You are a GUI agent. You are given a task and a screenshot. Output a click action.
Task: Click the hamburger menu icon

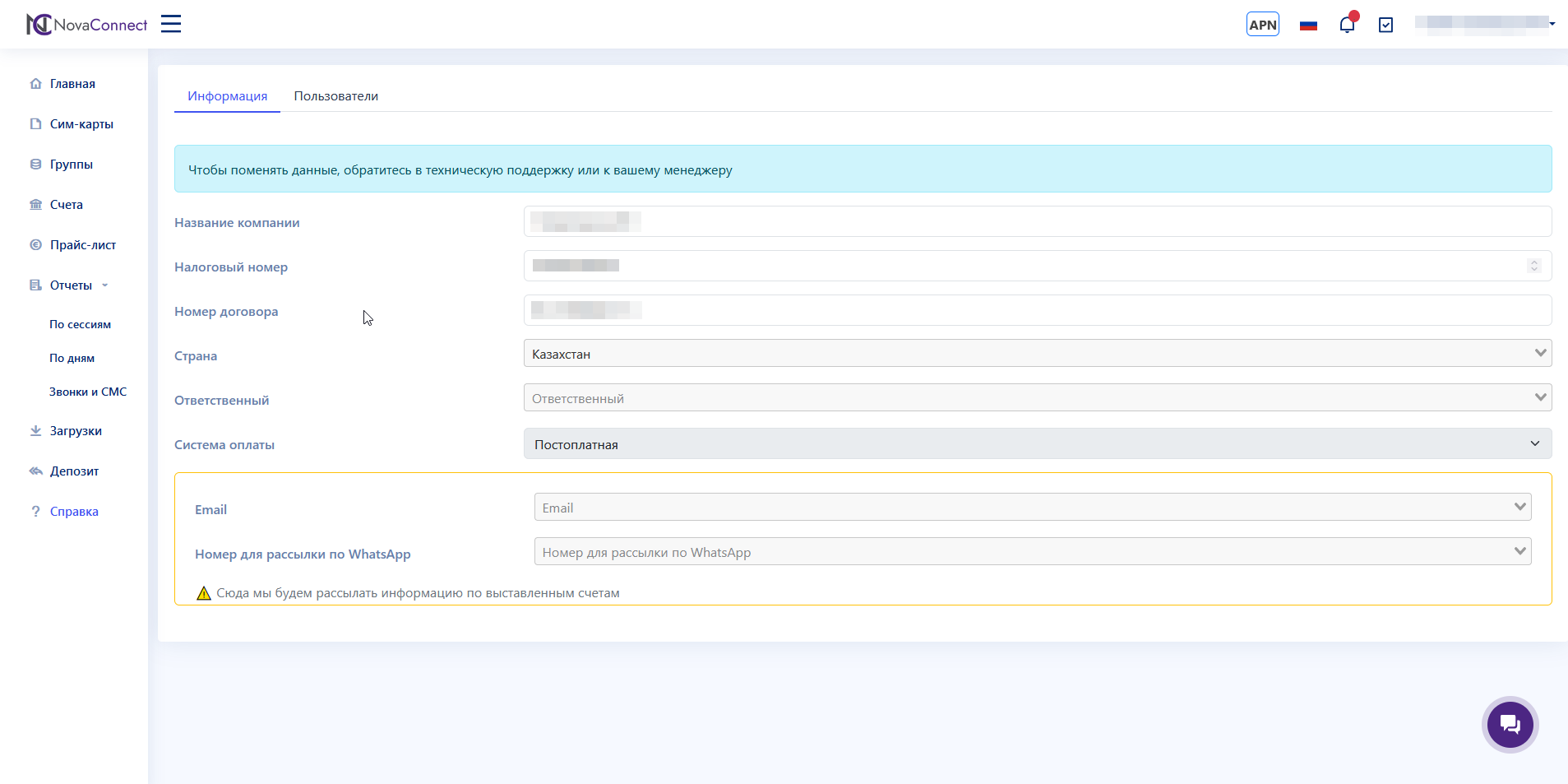click(x=171, y=24)
